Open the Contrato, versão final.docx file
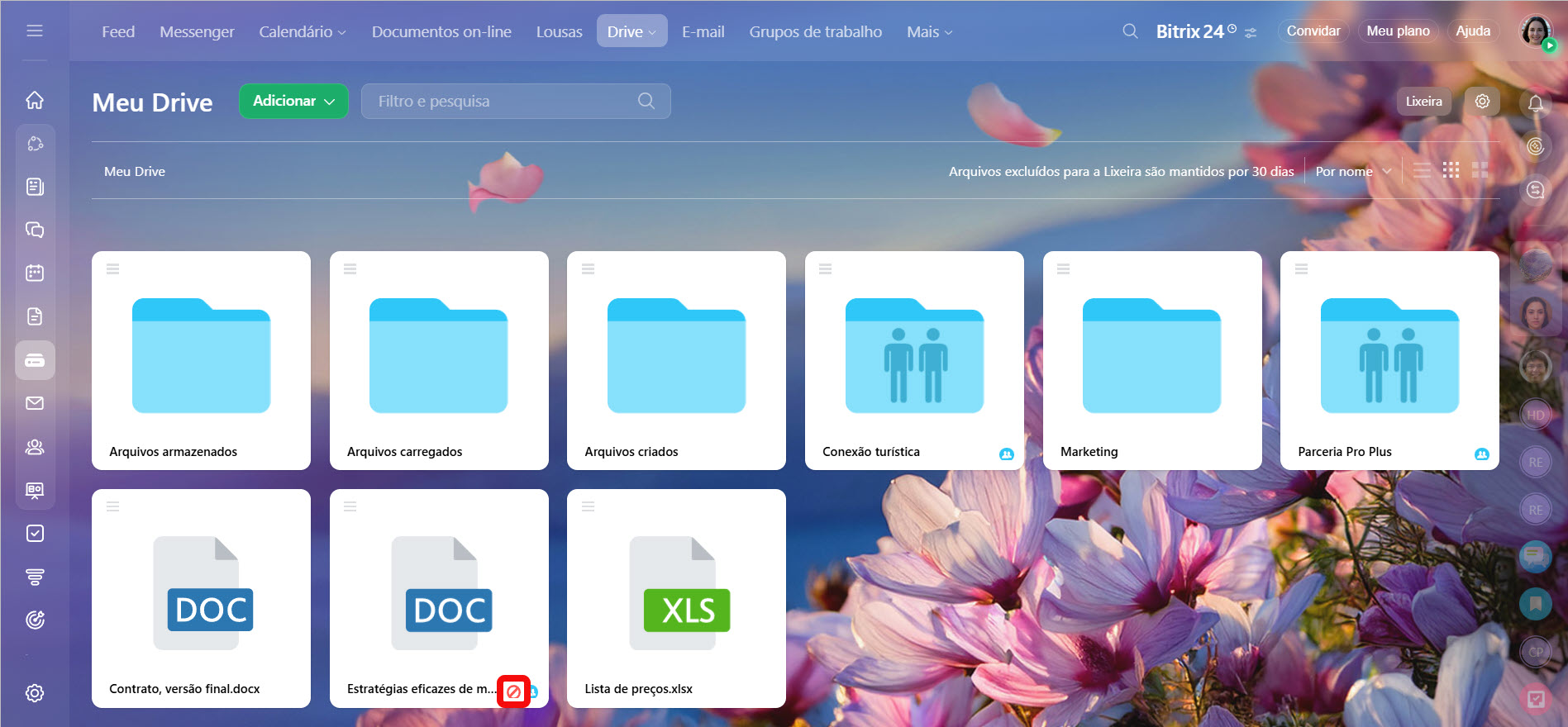Image resolution: width=1568 pixels, height=727 pixels. [201, 598]
